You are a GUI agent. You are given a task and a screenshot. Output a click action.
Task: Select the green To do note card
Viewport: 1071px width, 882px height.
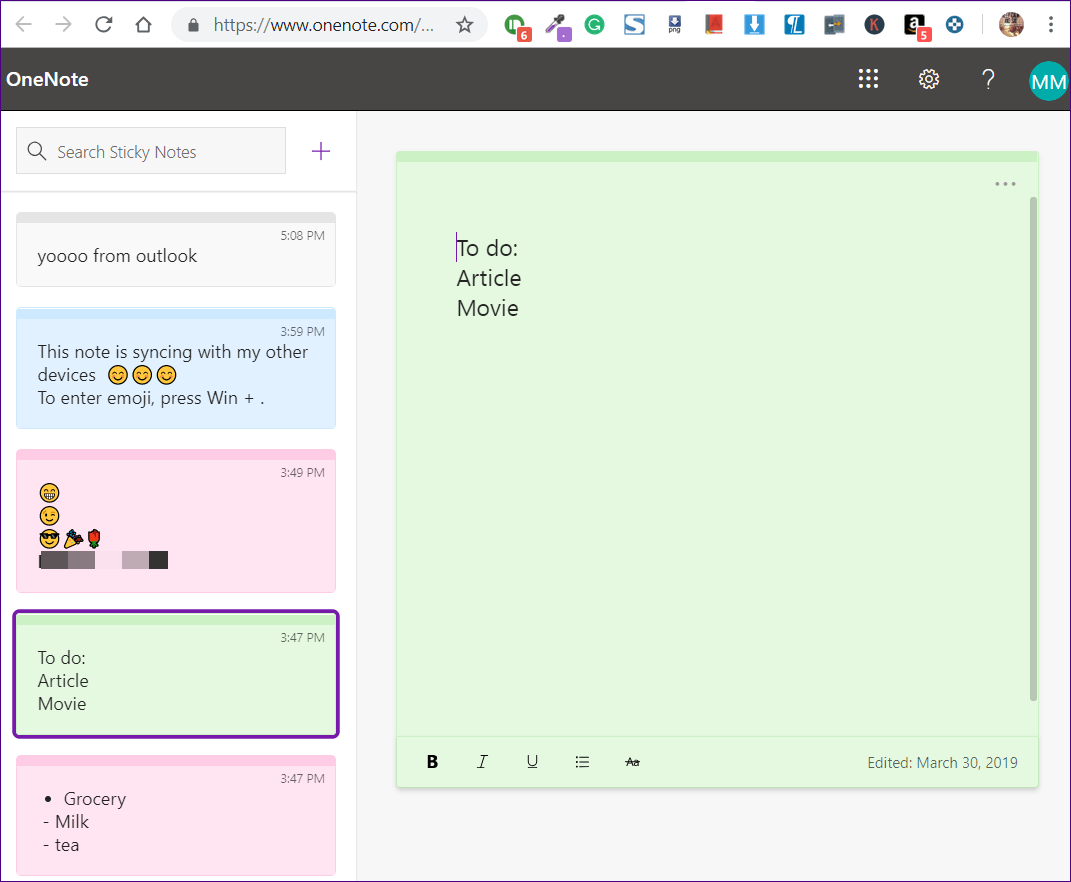(176, 674)
